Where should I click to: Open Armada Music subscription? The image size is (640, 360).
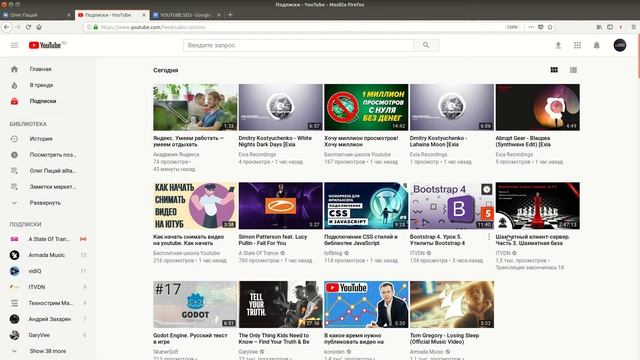point(47,255)
